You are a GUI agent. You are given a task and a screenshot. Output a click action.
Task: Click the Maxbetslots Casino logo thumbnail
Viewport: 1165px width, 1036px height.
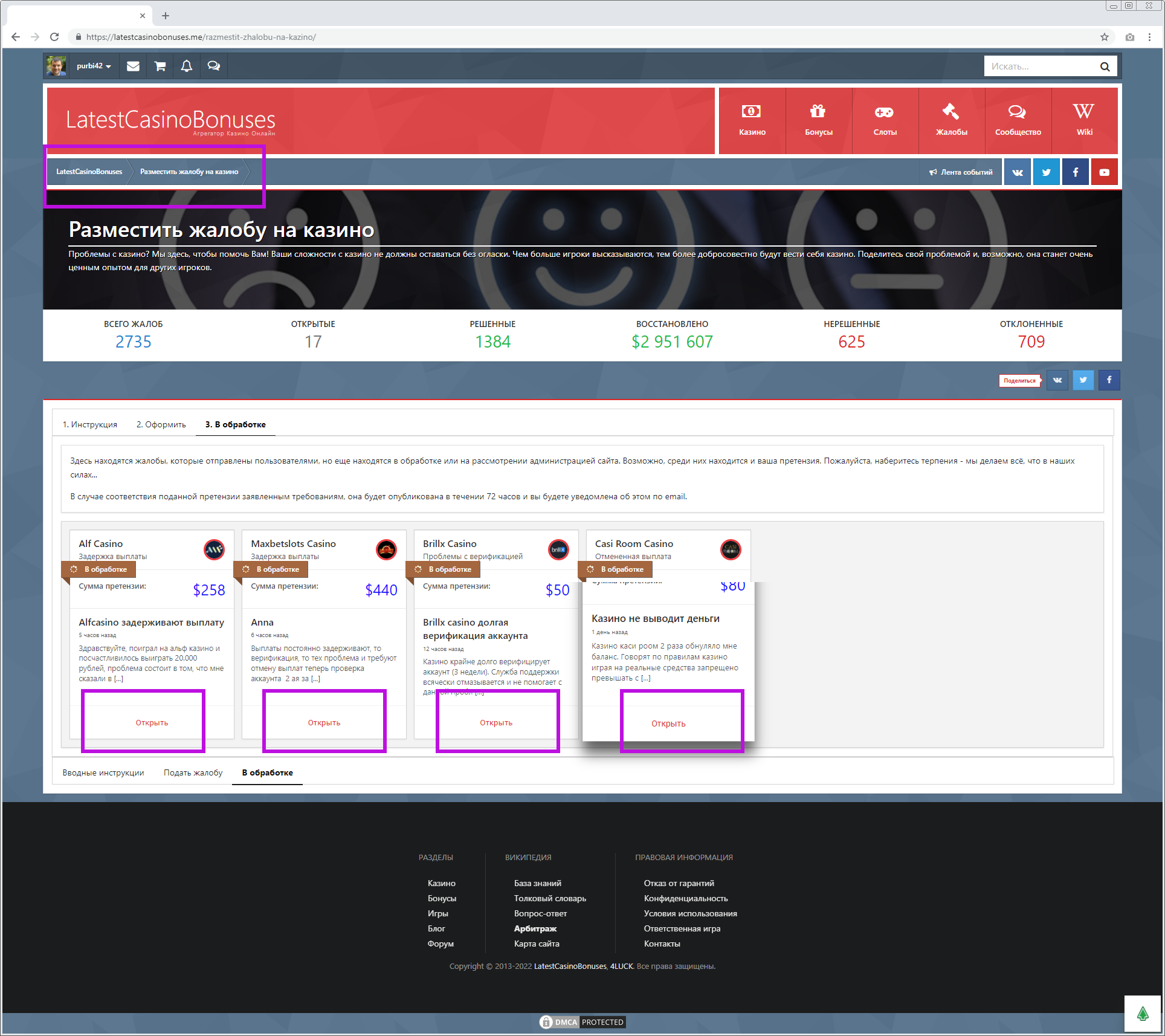pos(386,549)
